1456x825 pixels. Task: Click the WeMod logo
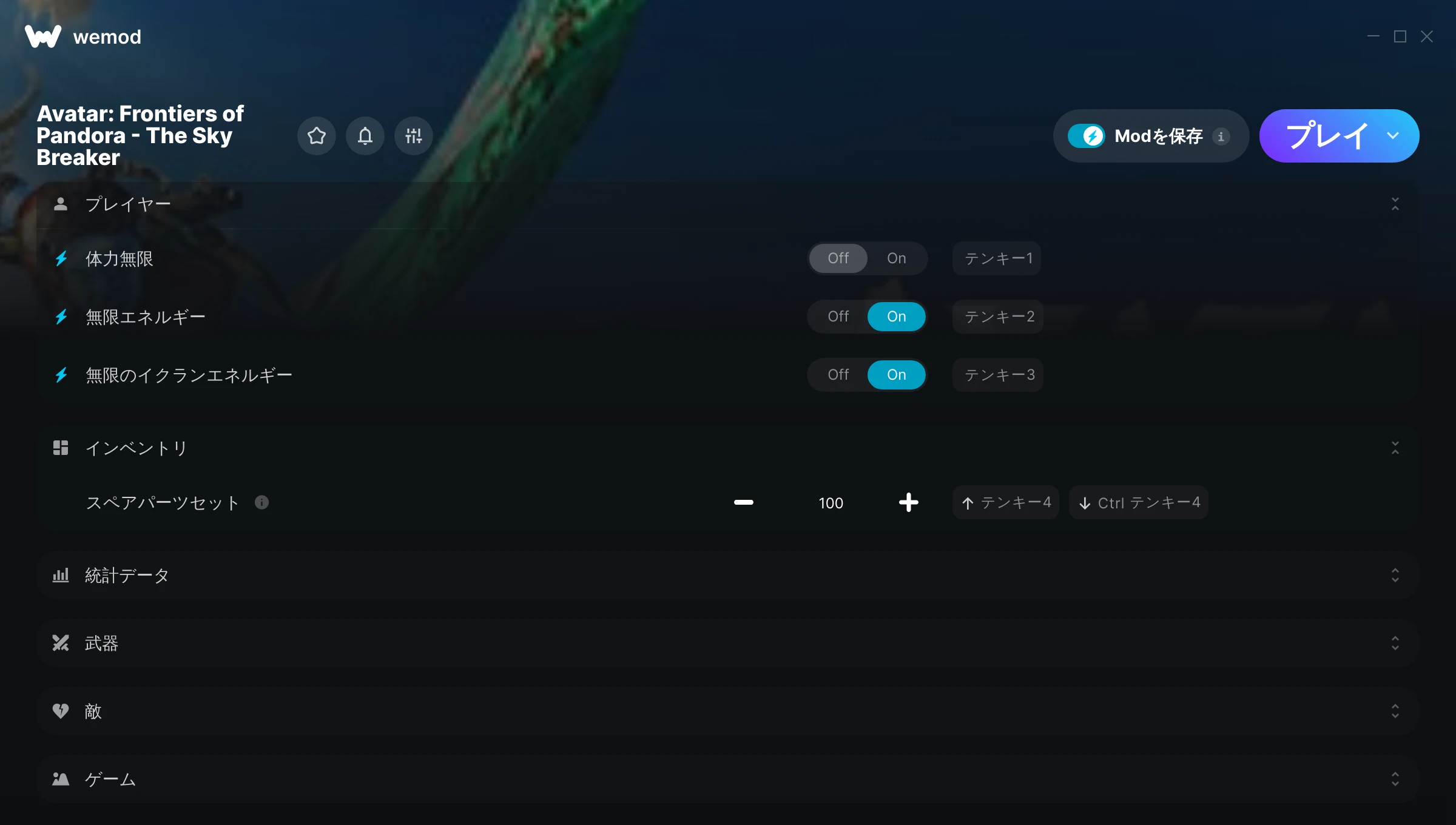pos(43,36)
